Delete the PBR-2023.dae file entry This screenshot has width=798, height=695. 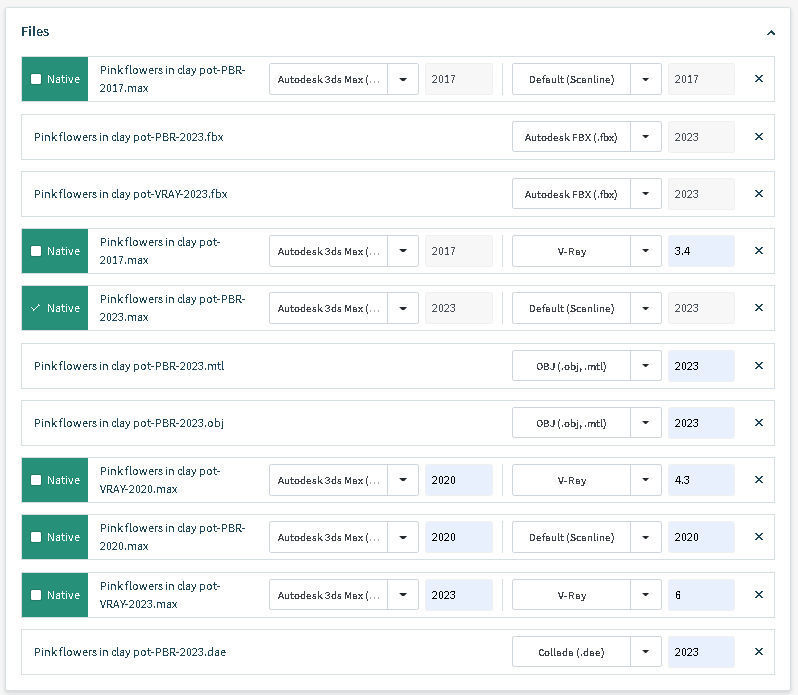coord(758,652)
